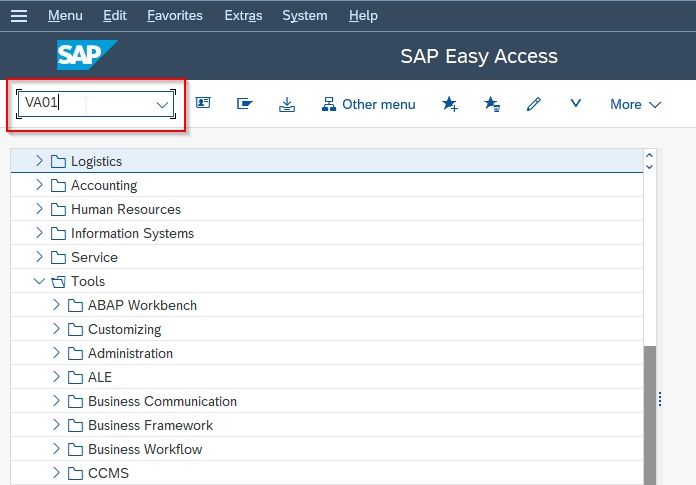
Task: Expand the Business Framework node
Action: [56, 424]
